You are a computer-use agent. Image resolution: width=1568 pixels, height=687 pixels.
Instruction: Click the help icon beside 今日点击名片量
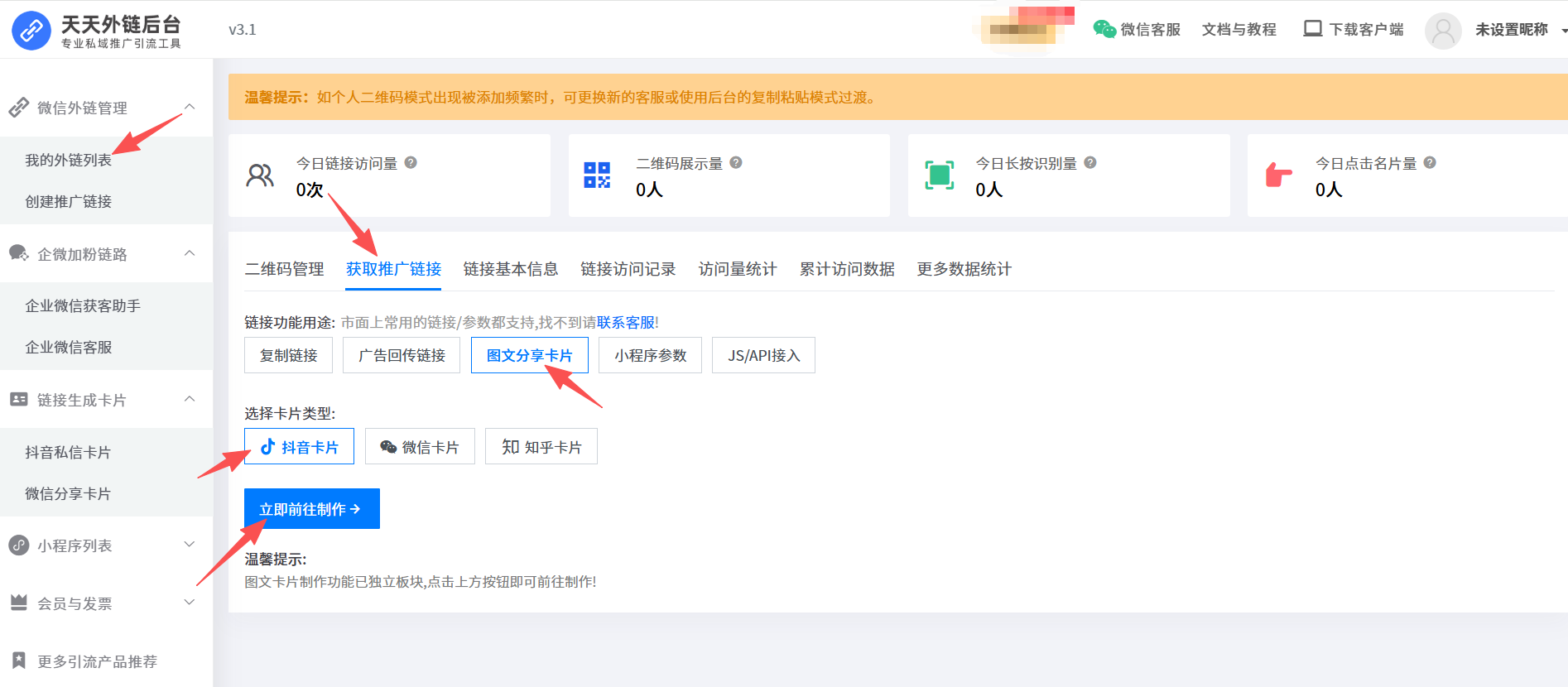[1430, 163]
